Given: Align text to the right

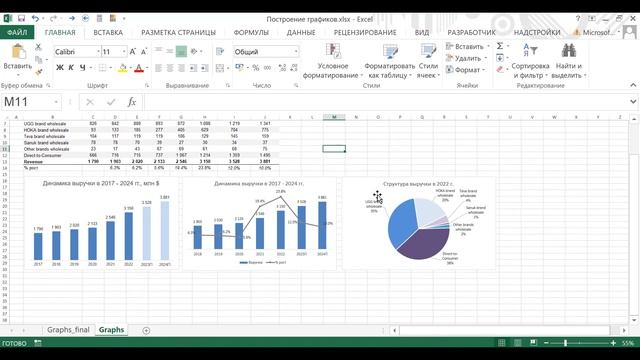Looking at the screenshot, I should coord(181,68).
